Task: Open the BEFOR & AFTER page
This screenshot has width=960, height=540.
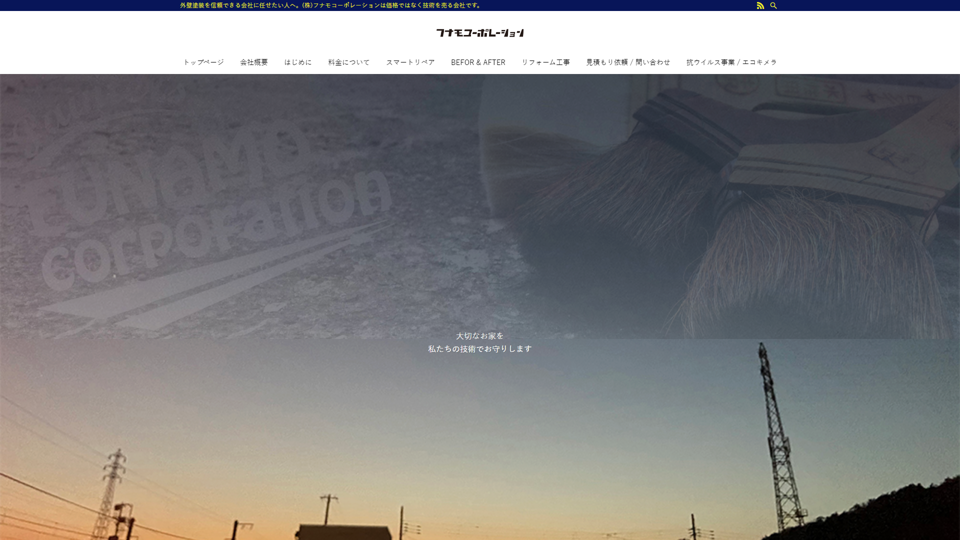Action: coord(478,62)
